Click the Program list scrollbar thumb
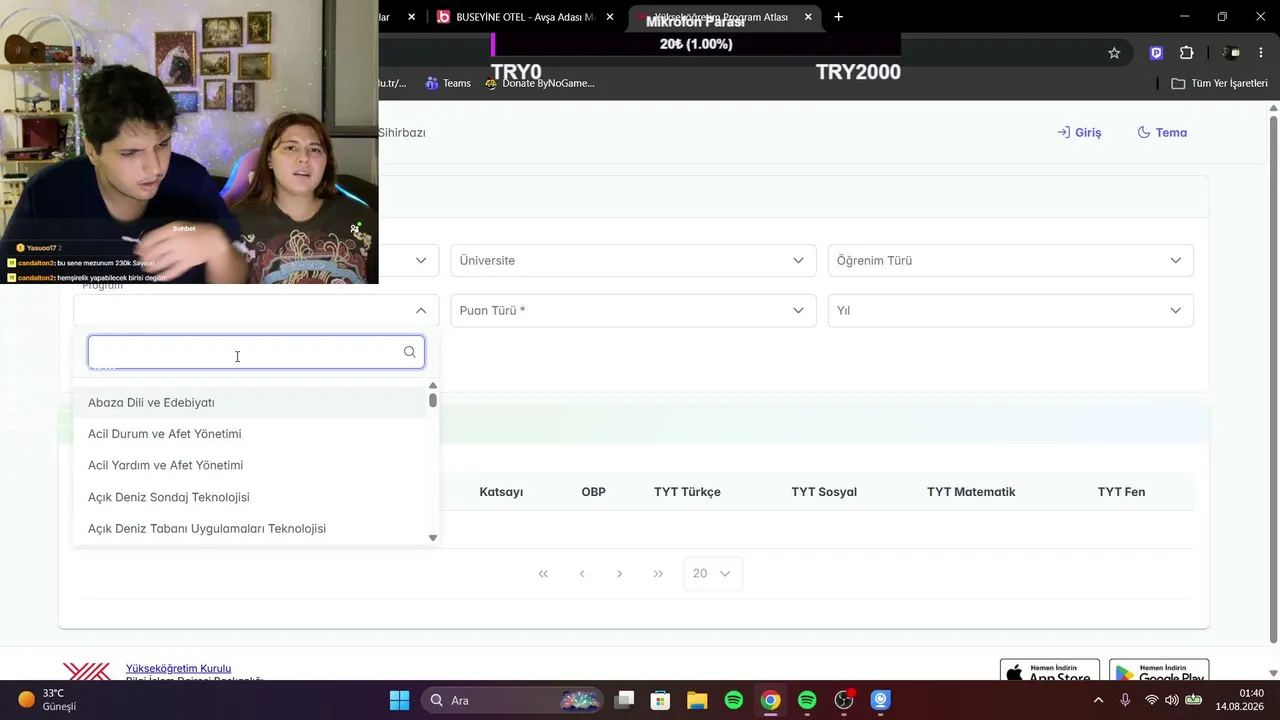Viewport: 1280px width, 720px height. tap(433, 400)
